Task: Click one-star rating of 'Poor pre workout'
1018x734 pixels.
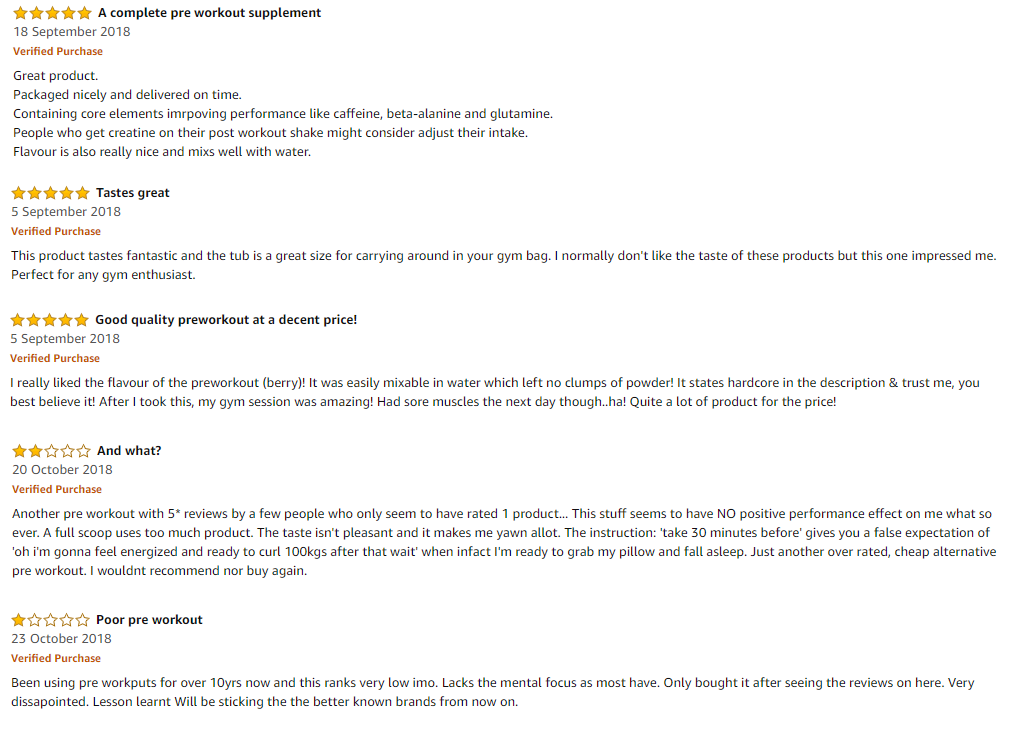Action: pos(51,620)
